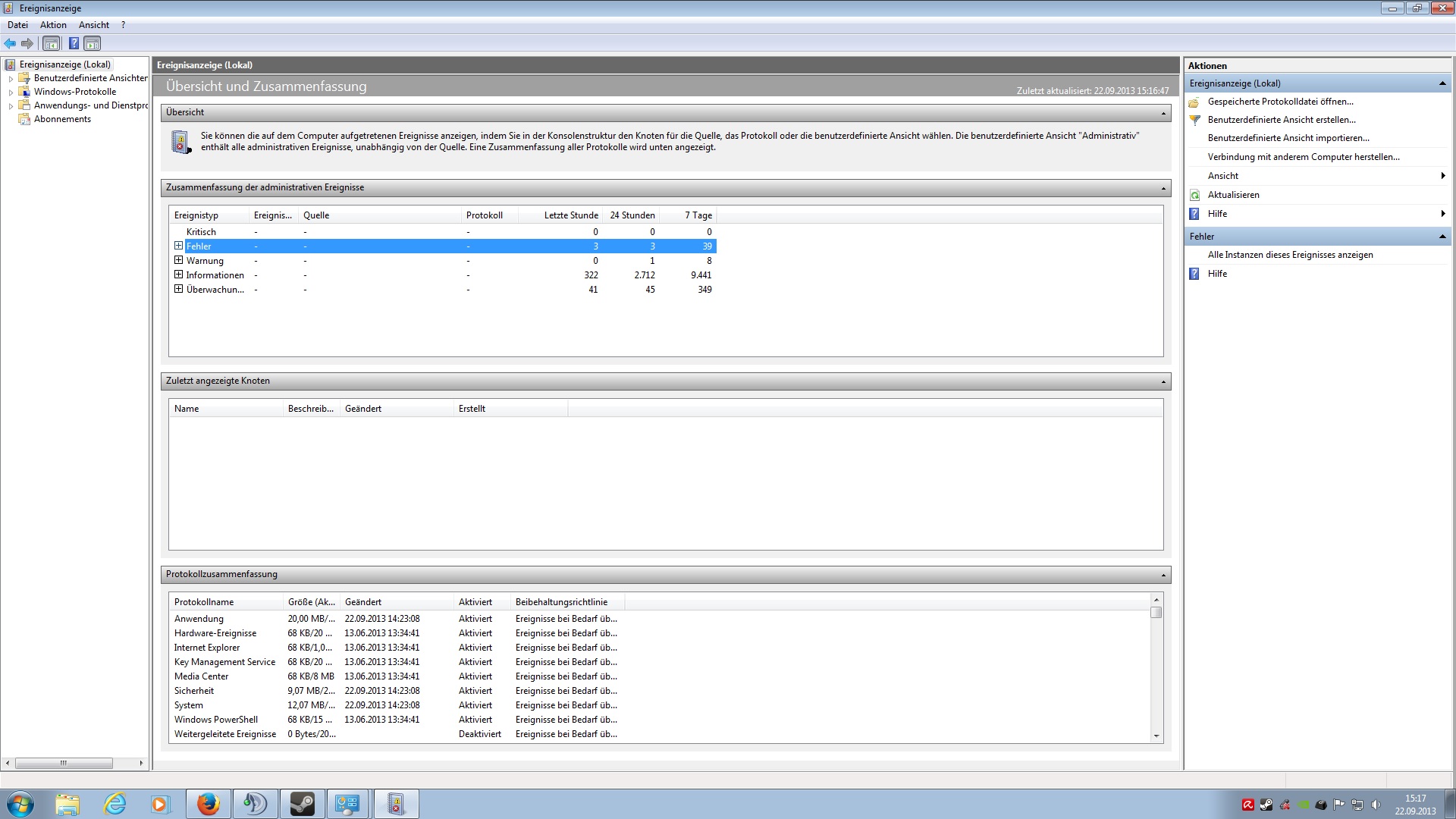Click the blue help toolbar icon
The width and height of the screenshot is (1456, 819).
(74, 43)
